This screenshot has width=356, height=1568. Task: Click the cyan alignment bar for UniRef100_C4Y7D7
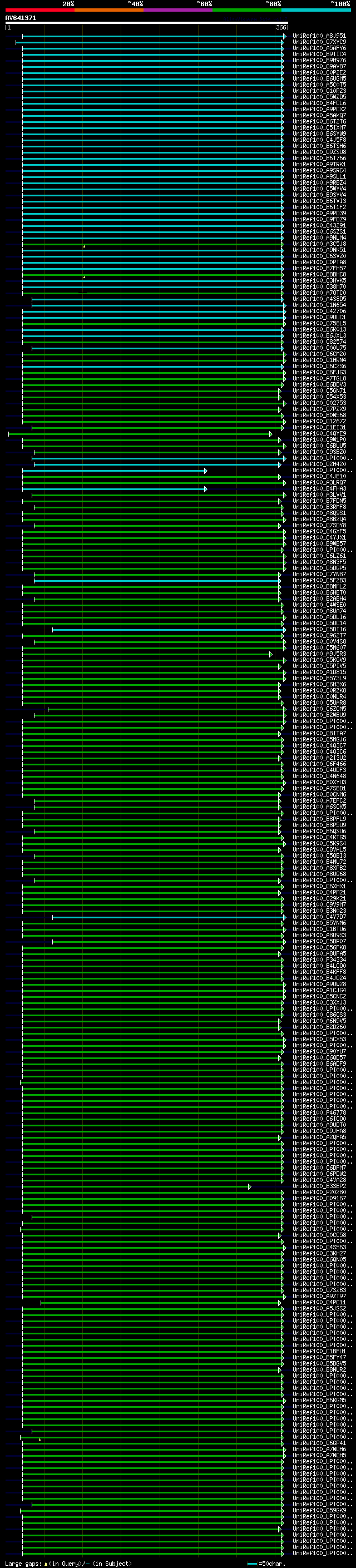click(169, 917)
